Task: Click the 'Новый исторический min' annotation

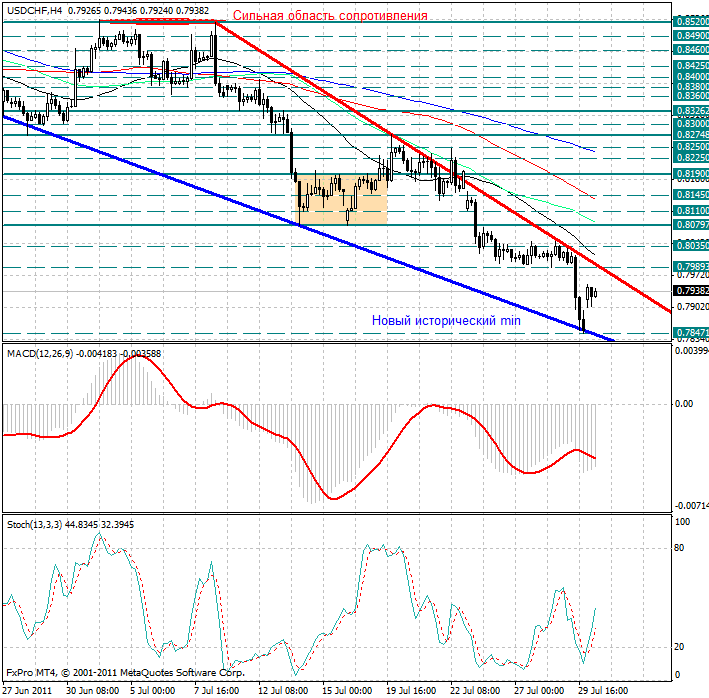Action: [x=446, y=321]
